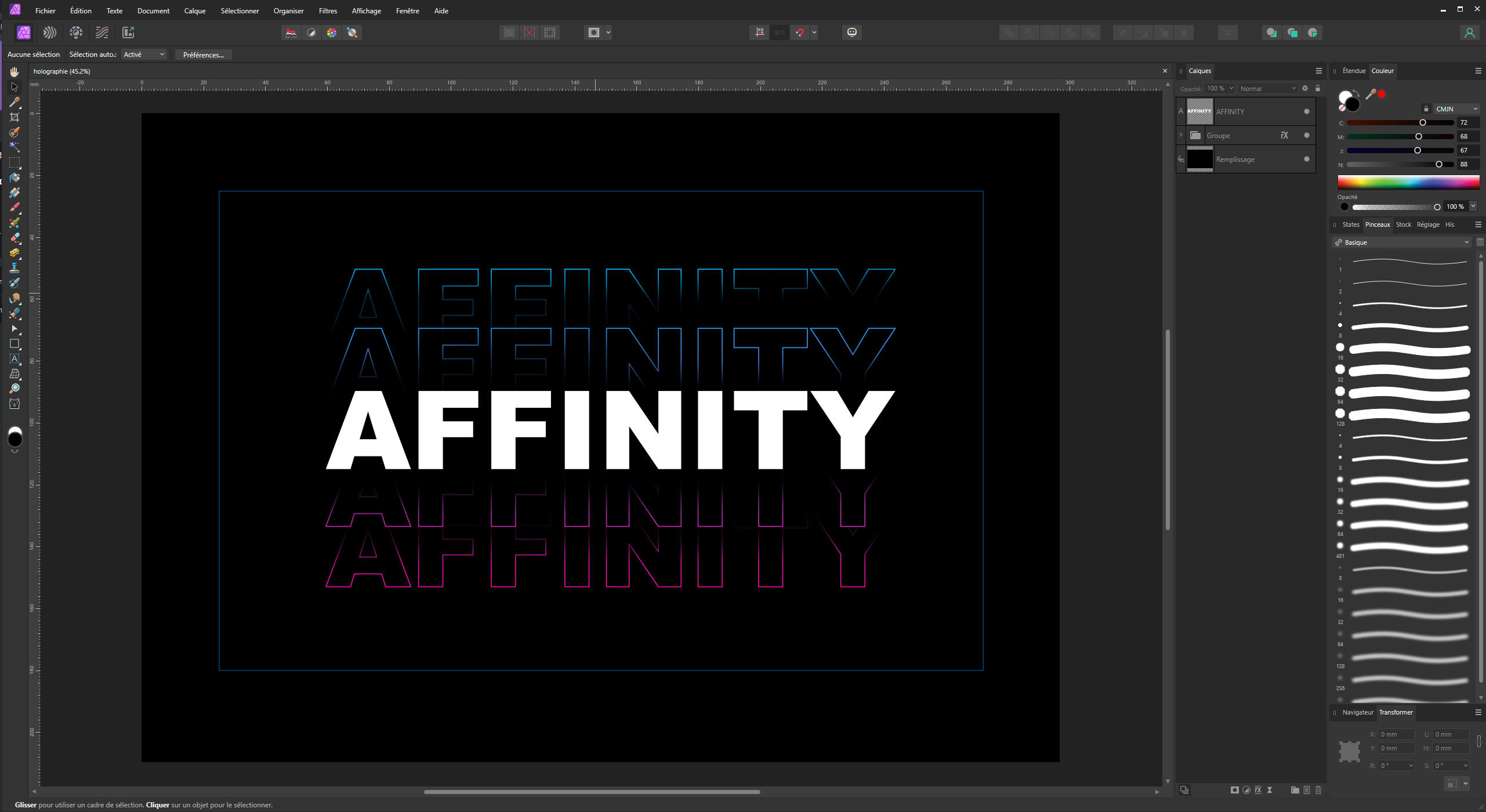Switch to the Liquify persona
Viewport: 1486px width, 812px height.
pos(50,32)
